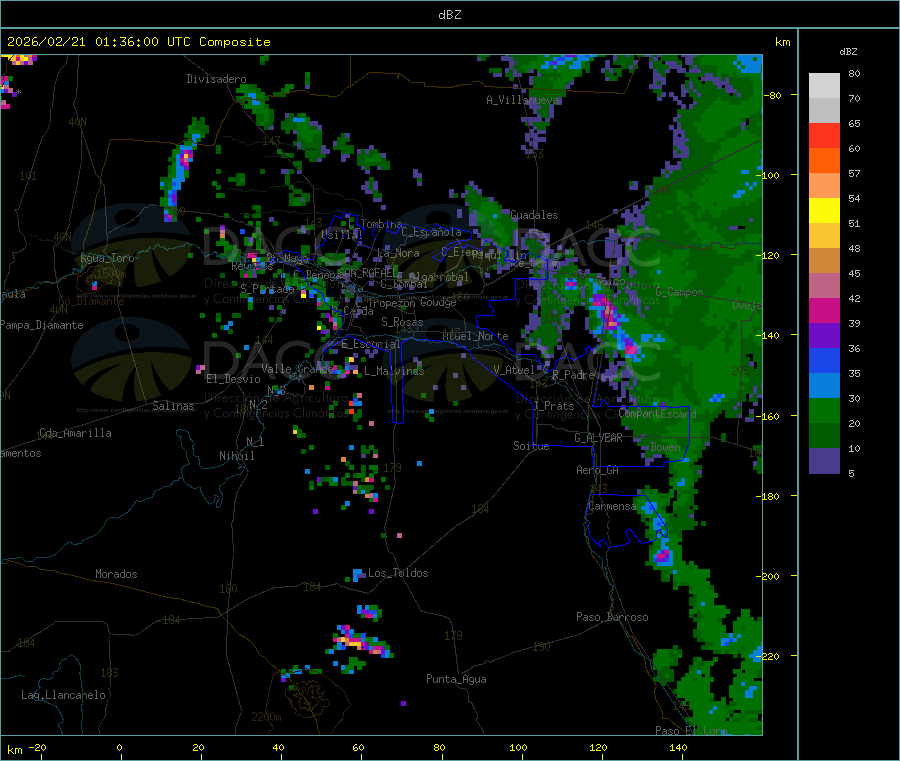
Task: Click the Aero_GA place label
Action: [597, 470]
